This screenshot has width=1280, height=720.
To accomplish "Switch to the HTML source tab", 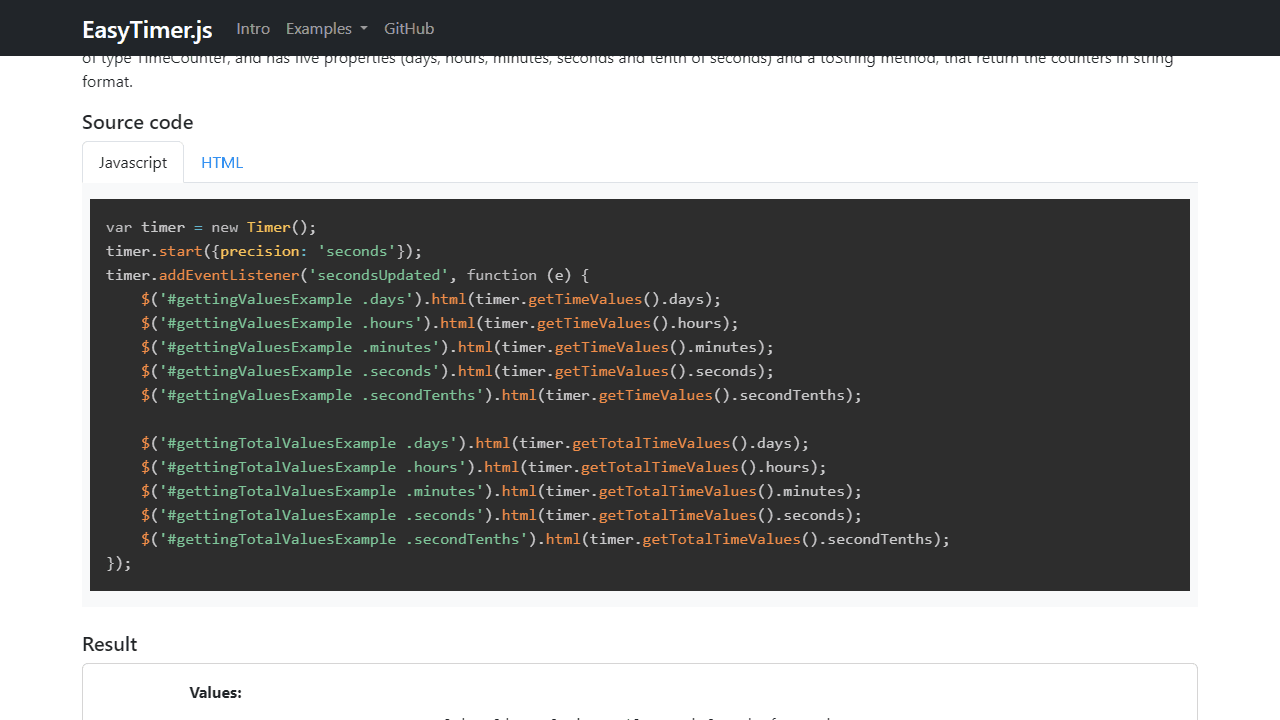I will (x=222, y=162).
